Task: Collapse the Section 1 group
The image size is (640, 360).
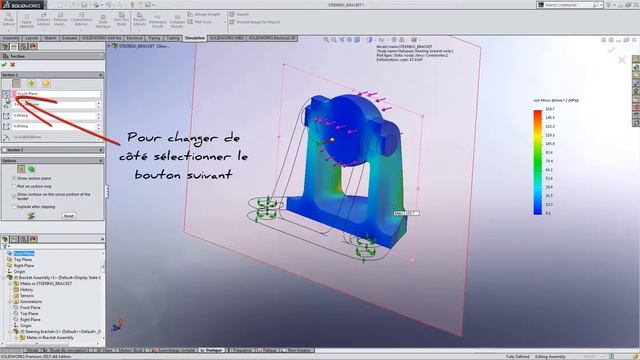Action: point(101,75)
